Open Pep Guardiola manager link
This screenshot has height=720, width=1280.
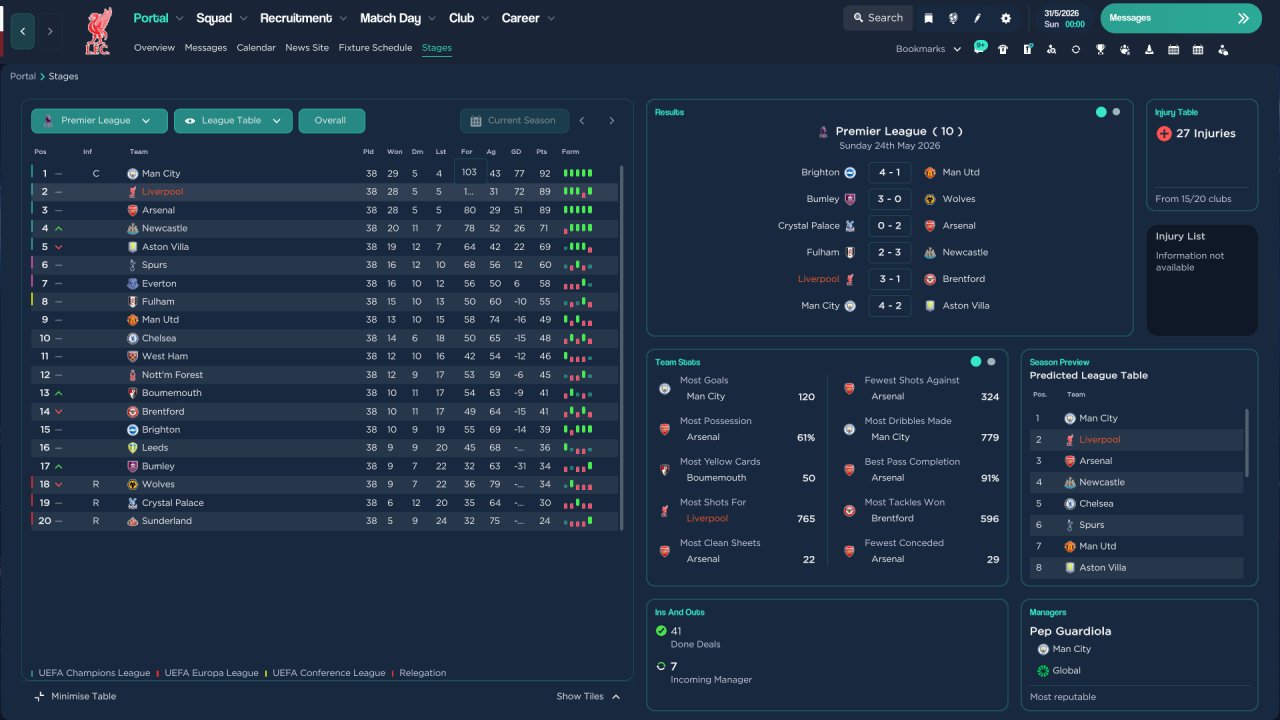point(1070,631)
